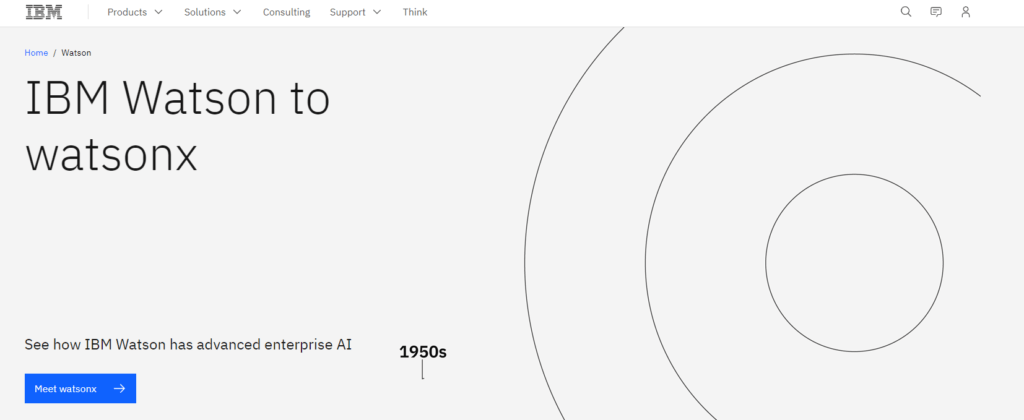Expand the Solutions dropdown chevron

237,12
